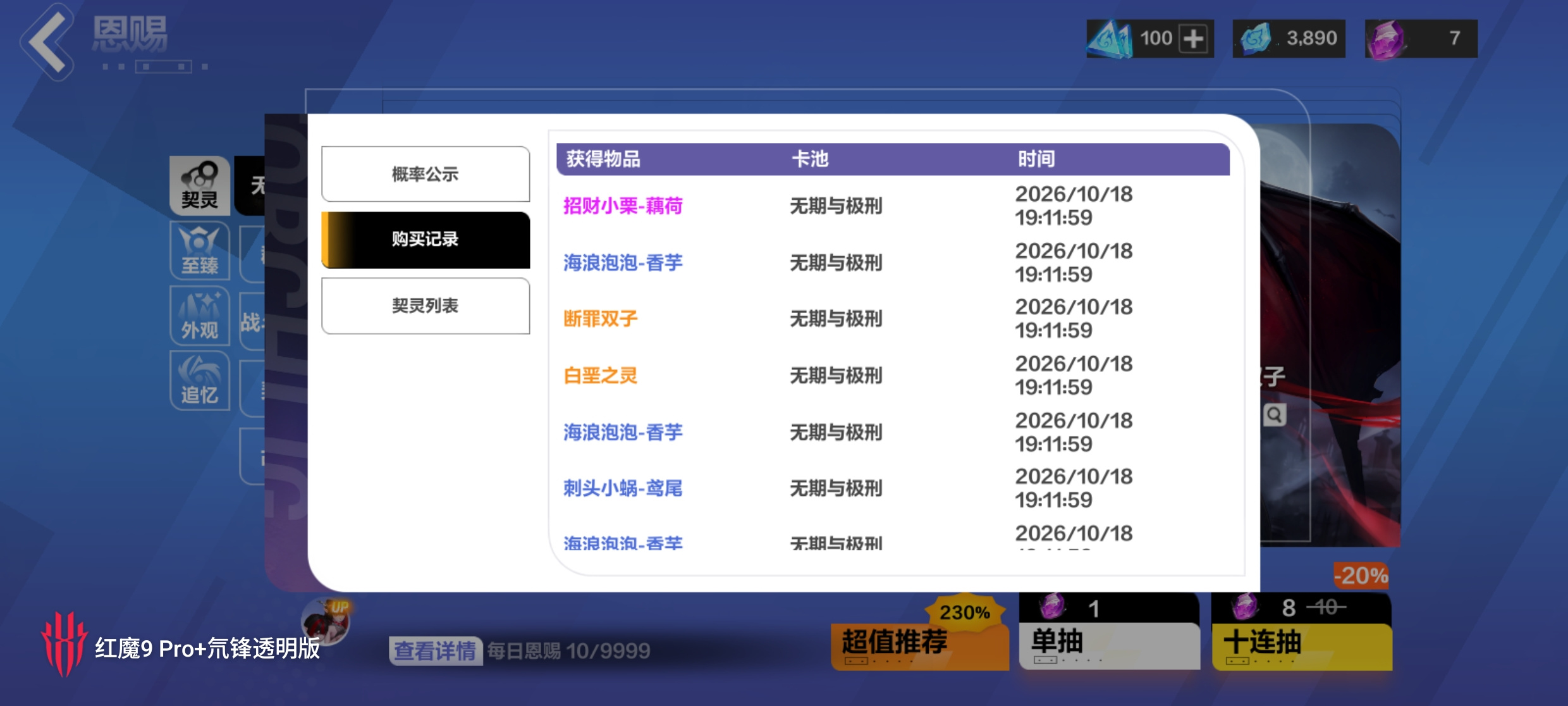Select the 断罪双子 record entry
The width and height of the screenshot is (1568, 706).
(x=600, y=318)
